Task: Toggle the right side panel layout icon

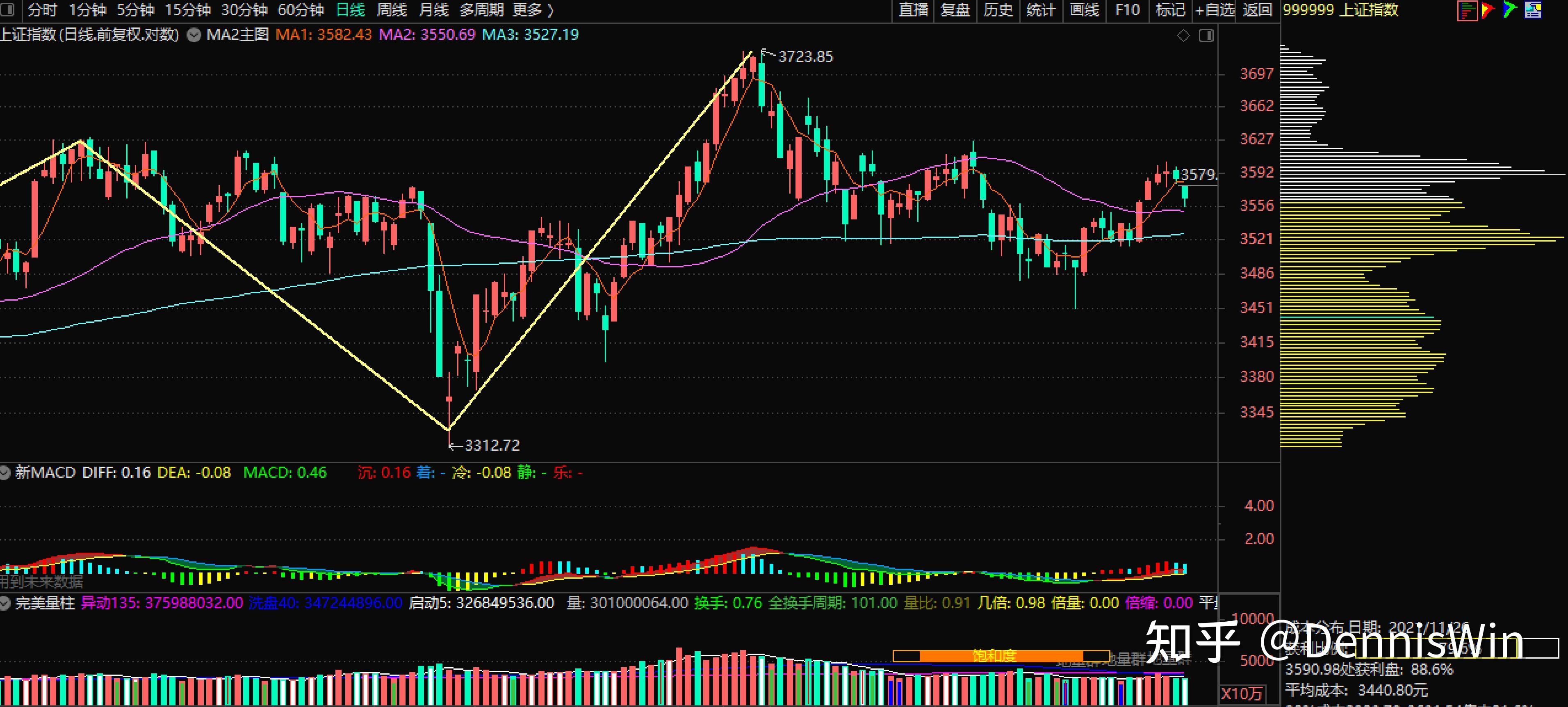Action: 1206,35
